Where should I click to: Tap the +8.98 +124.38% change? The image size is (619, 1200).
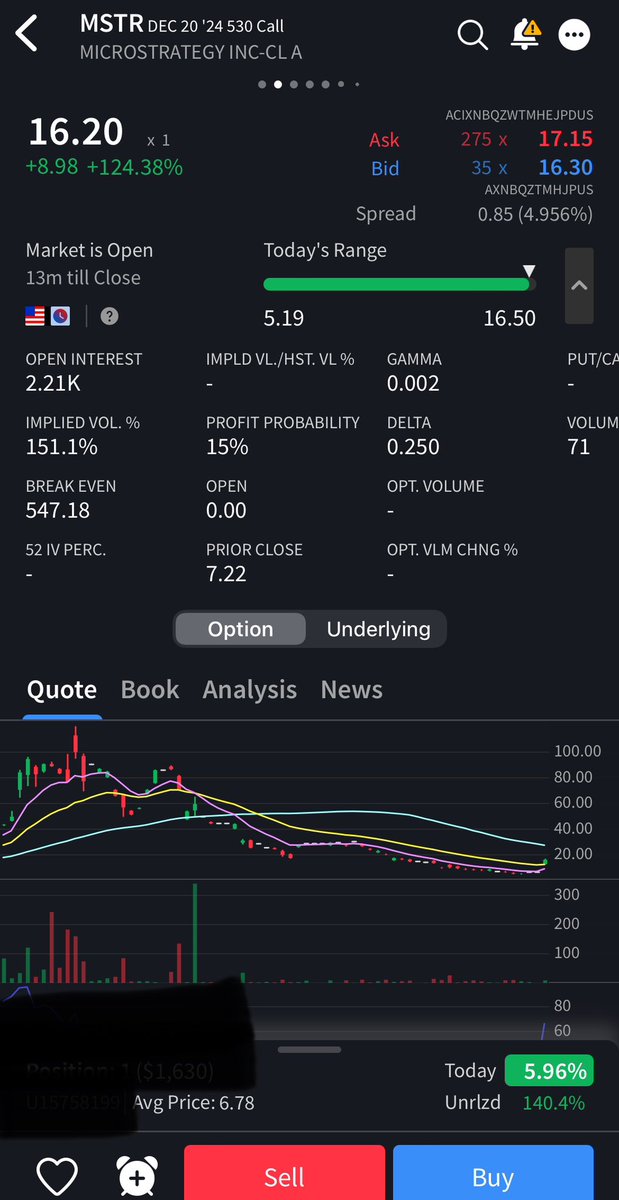105,167
